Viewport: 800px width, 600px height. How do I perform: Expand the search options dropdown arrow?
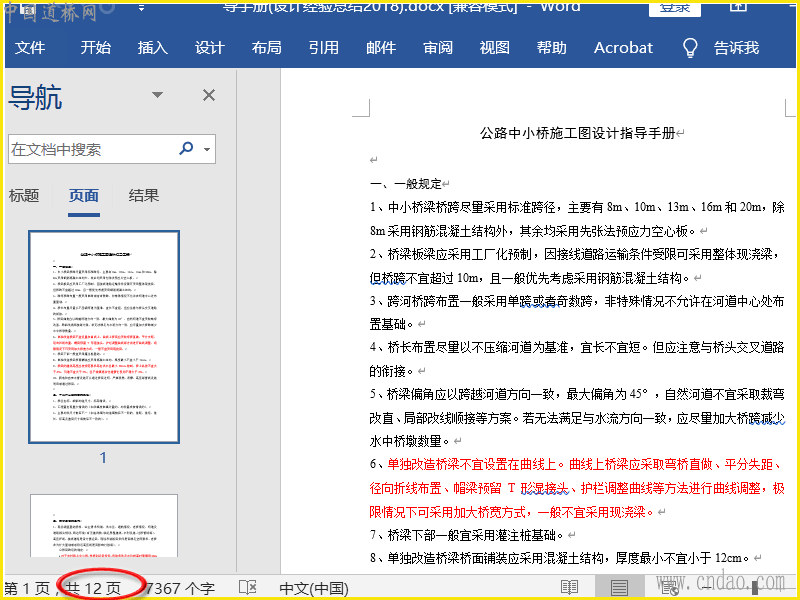pos(207,149)
